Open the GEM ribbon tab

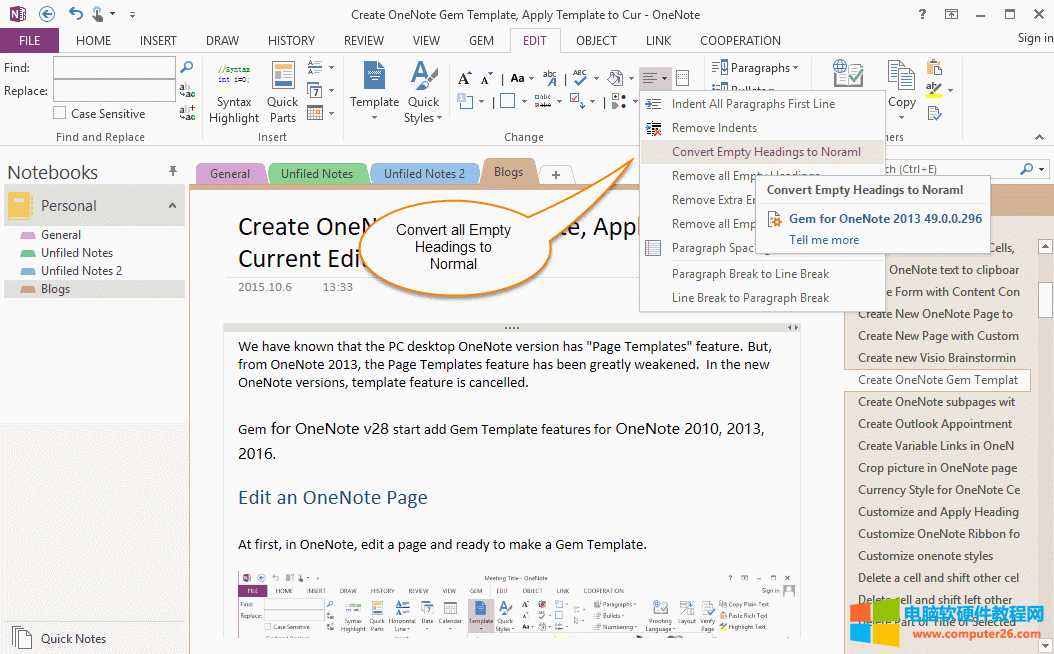click(x=481, y=41)
